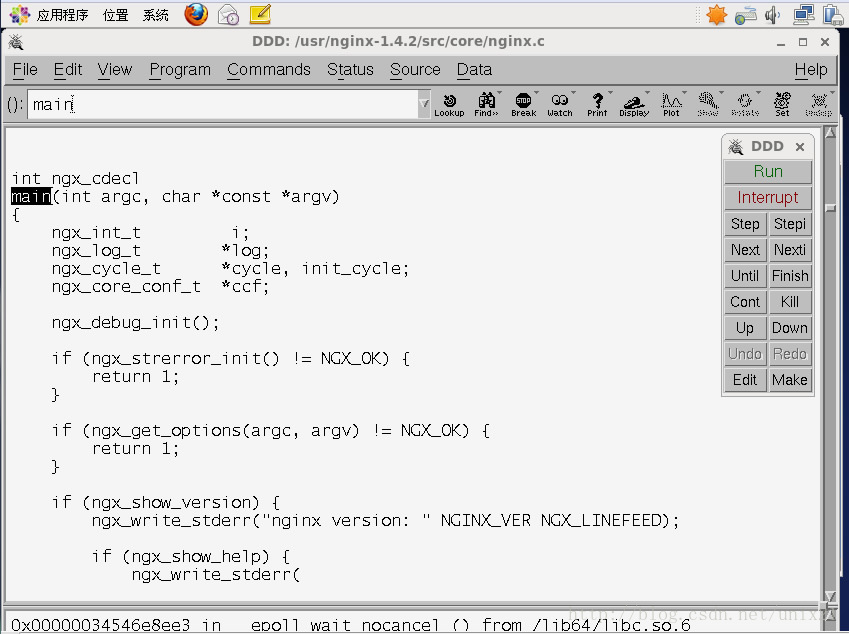Click the Rotate toolbar icon

(x=745, y=104)
